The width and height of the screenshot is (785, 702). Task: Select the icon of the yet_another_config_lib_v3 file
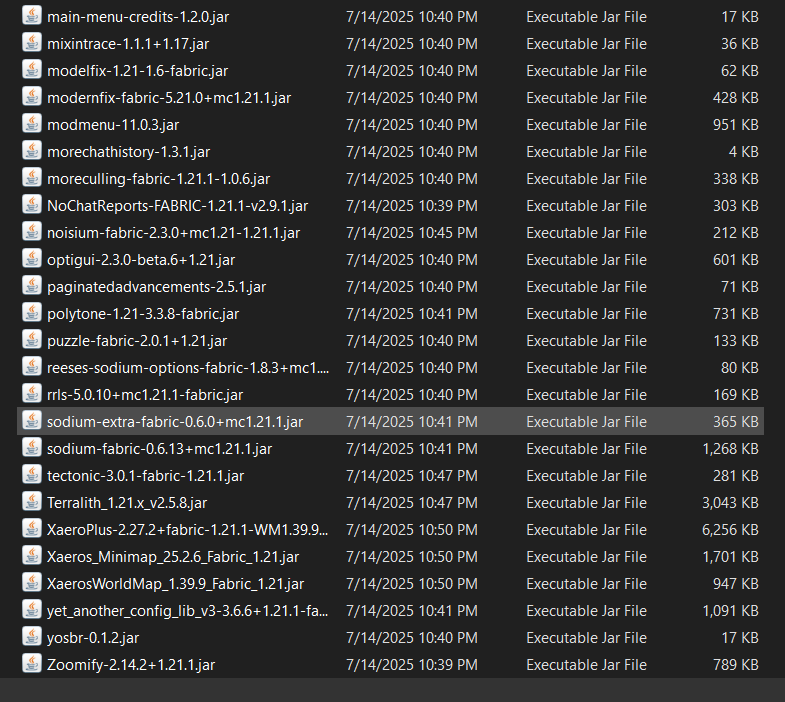32,610
